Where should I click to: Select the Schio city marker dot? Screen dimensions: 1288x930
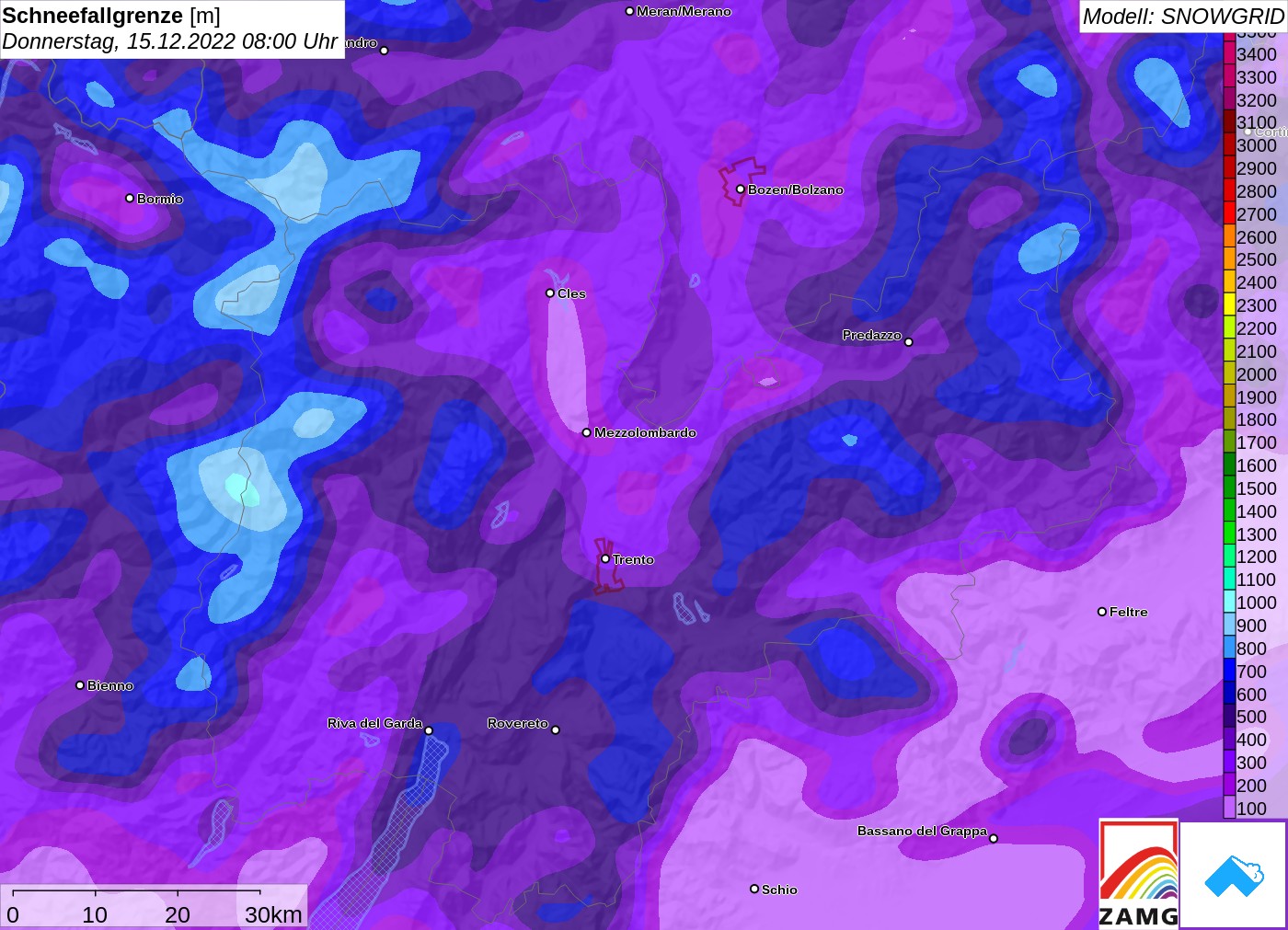[x=754, y=889]
